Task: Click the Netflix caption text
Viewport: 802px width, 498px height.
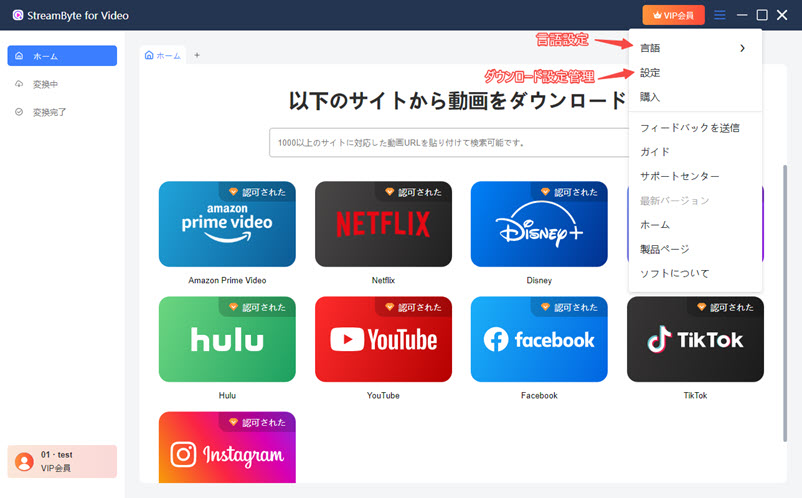Action: 383,280
